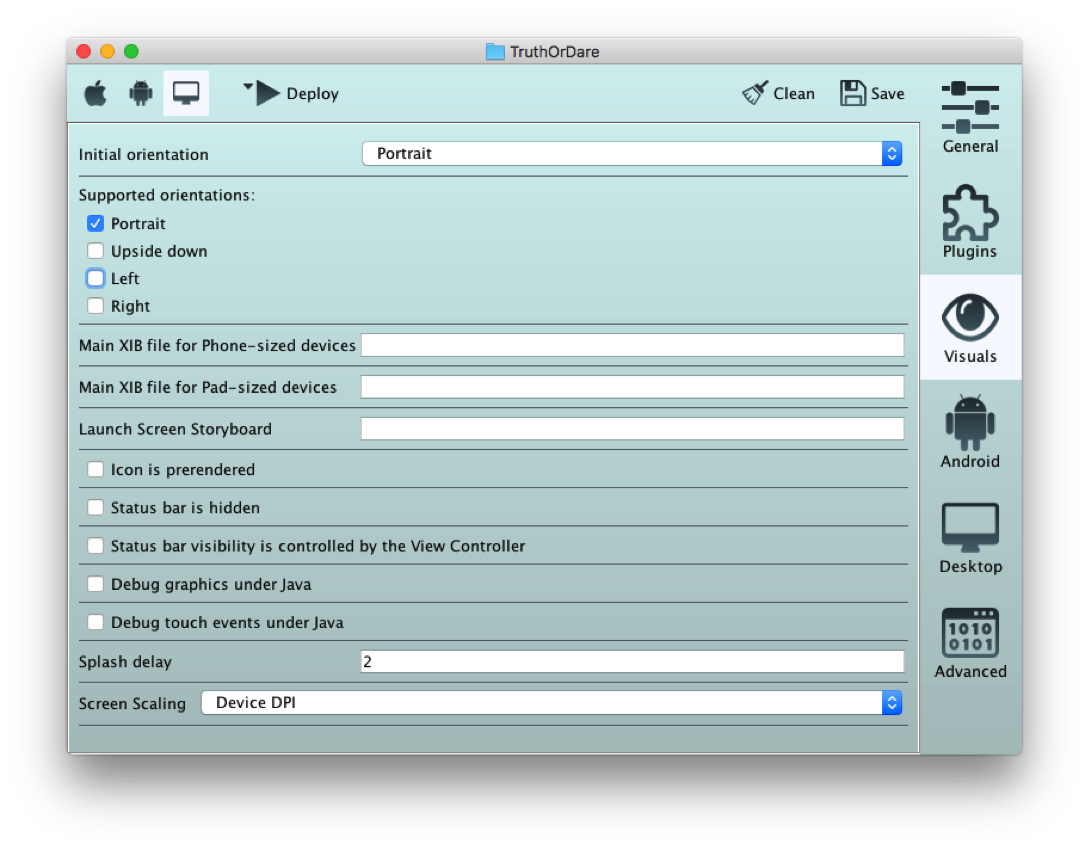Select the Apple iOS platform icon
The width and height of the screenshot is (1089, 850).
pyautogui.click(x=96, y=93)
